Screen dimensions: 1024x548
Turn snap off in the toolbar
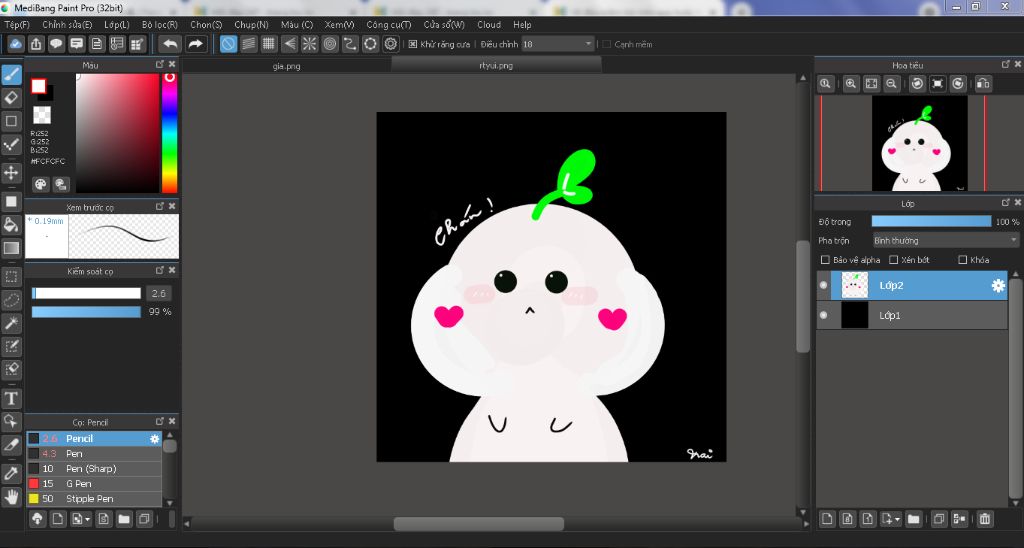coord(228,44)
